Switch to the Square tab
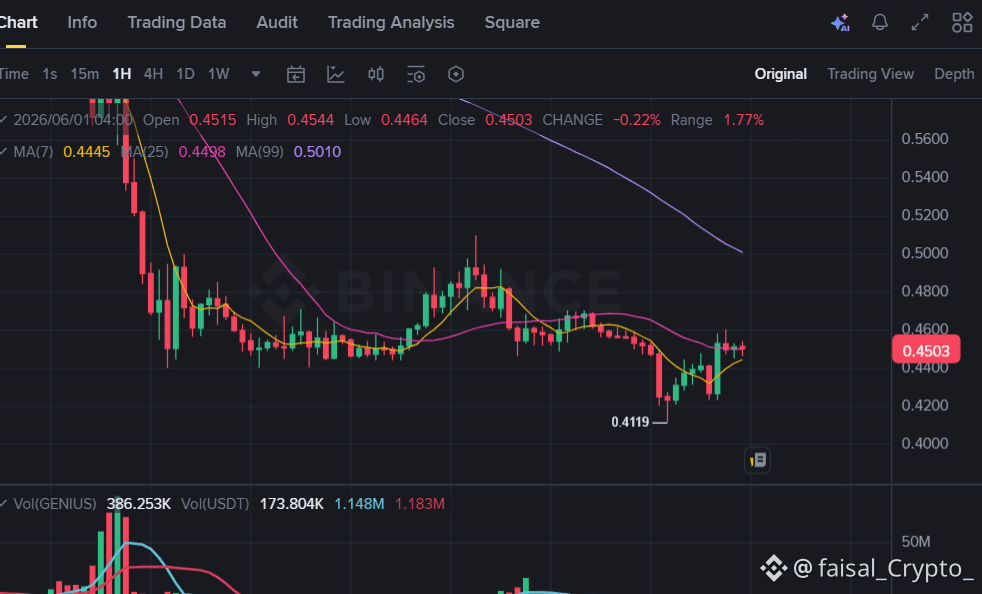Viewport: 982px width, 594px height. click(x=512, y=23)
